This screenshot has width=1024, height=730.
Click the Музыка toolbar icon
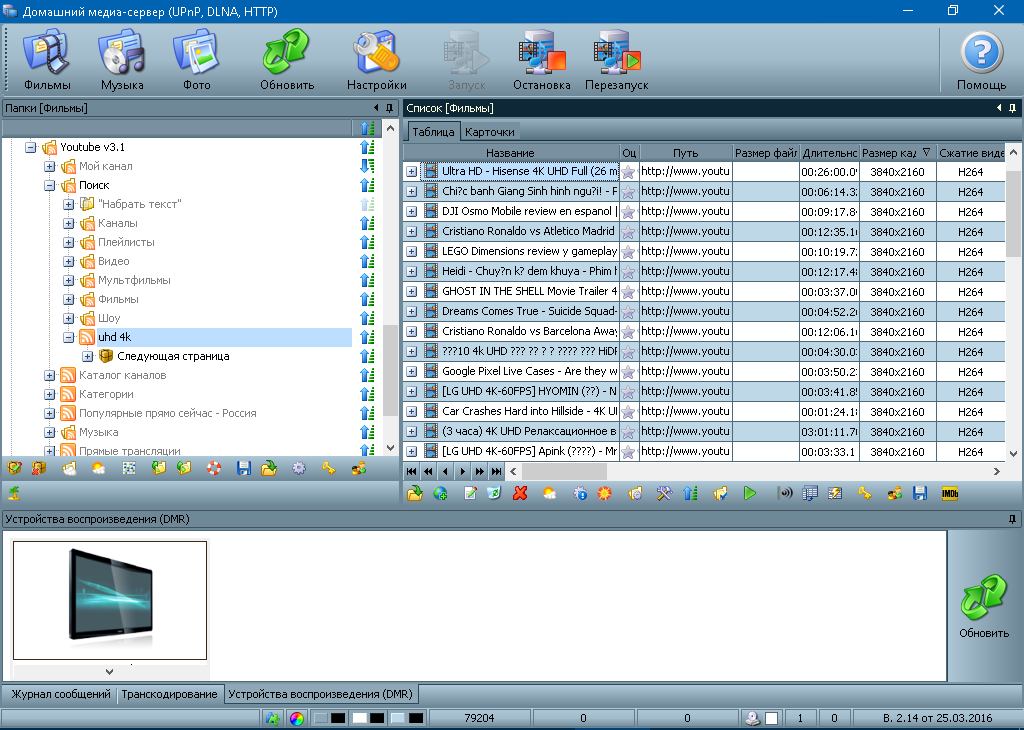pyautogui.click(x=121, y=58)
